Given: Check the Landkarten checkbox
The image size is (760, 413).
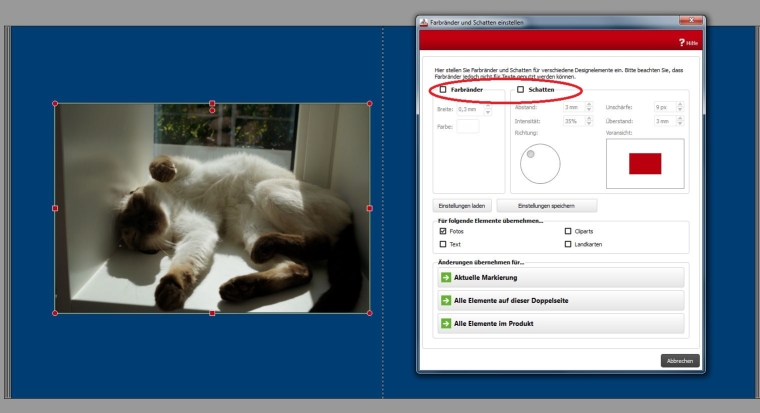Looking at the screenshot, I should [568, 244].
